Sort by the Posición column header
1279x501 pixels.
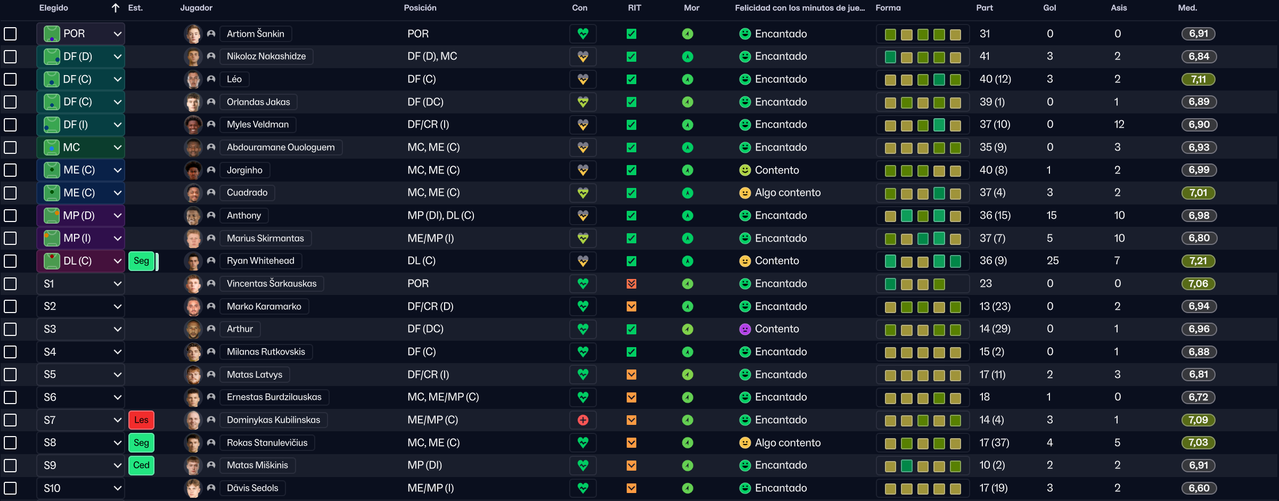pos(420,8)
